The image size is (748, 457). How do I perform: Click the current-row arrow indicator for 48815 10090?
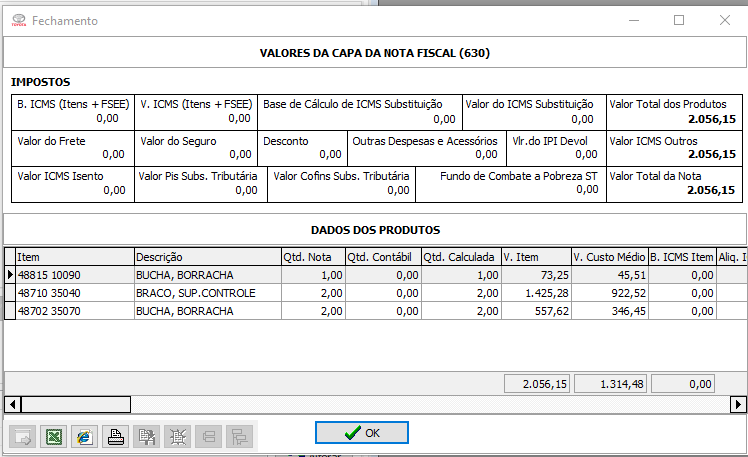(x=10, y=275)
